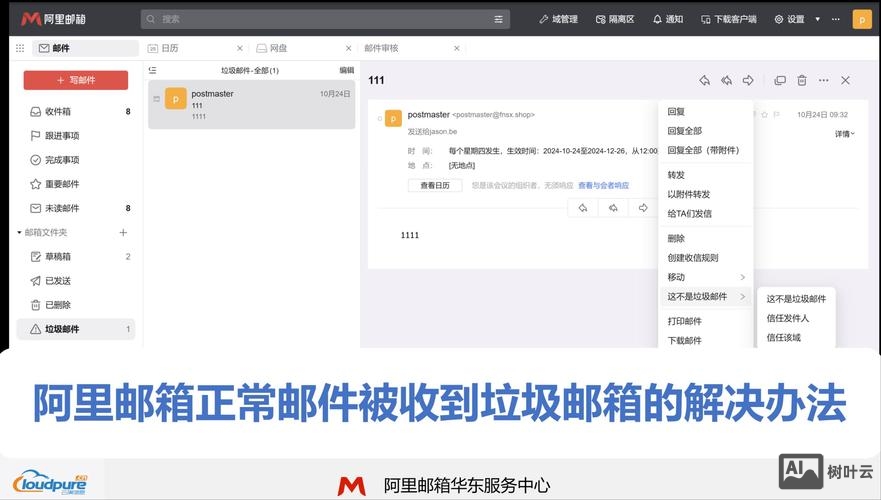Click the trash delete icon in mail header

coord(802,80)
